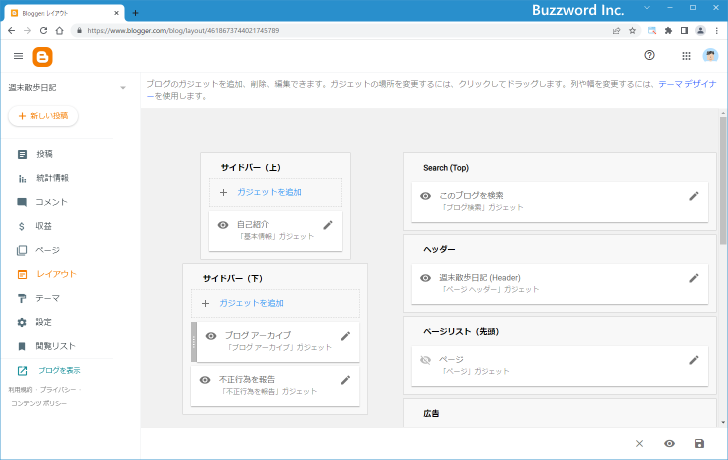Open the tab search chevron

(x=647, y=8)
